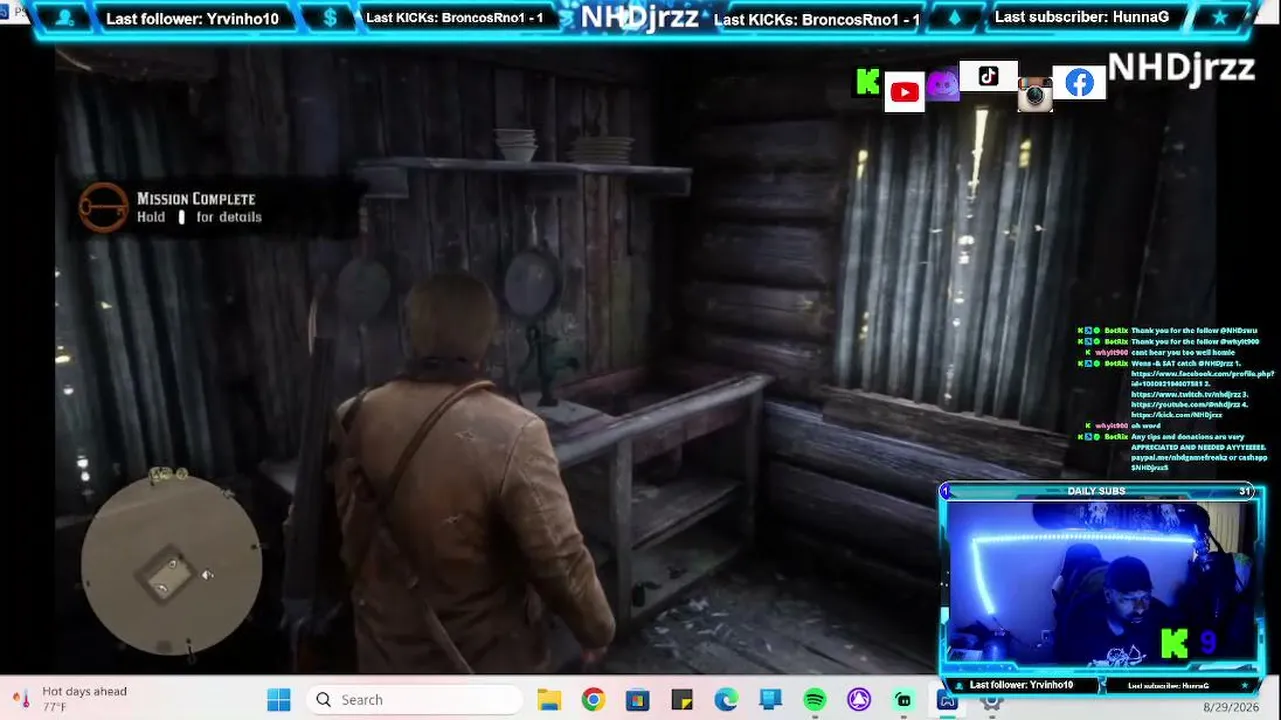The width and height of the screenshot is (1281, 720).
Task: Open the blue monitor taskbar app
Action: [x=770, y=700]
